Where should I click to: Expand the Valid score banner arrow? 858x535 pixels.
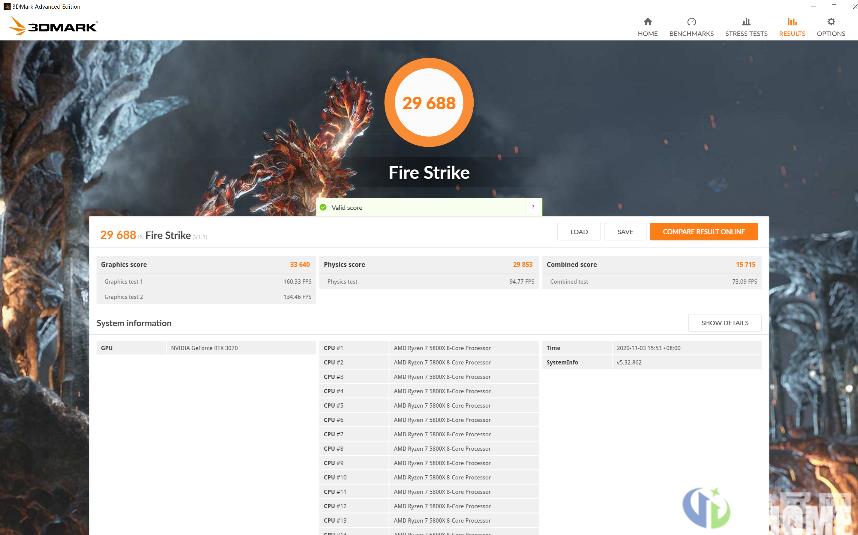533,207
